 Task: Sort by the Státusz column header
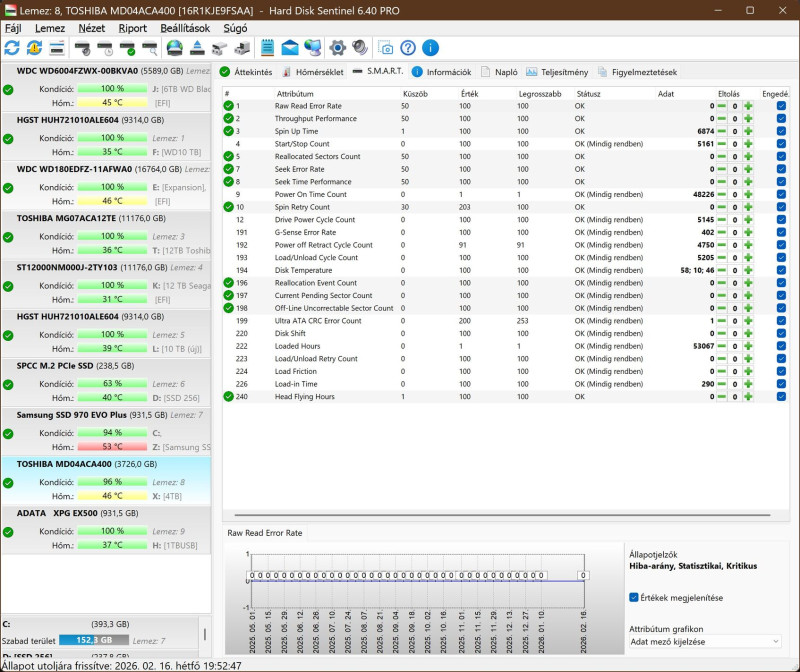coord(588,94)
